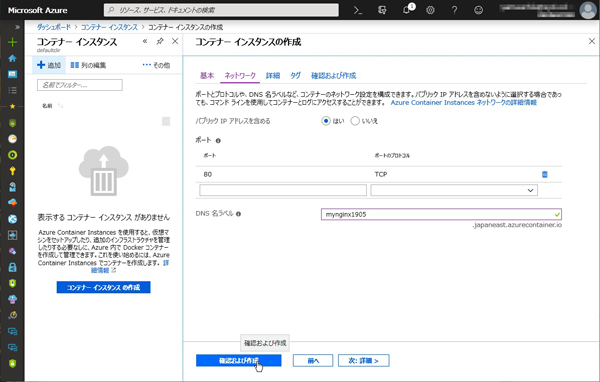Open the account avatar menu
The image size is (600, 382).
click(587, 10)
